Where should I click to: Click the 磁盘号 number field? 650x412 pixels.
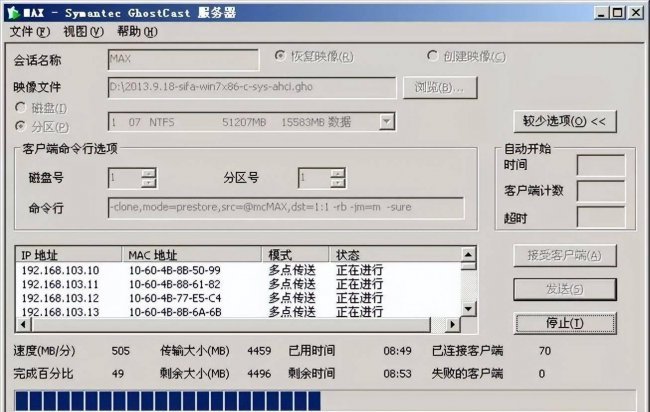coord(124,178)
